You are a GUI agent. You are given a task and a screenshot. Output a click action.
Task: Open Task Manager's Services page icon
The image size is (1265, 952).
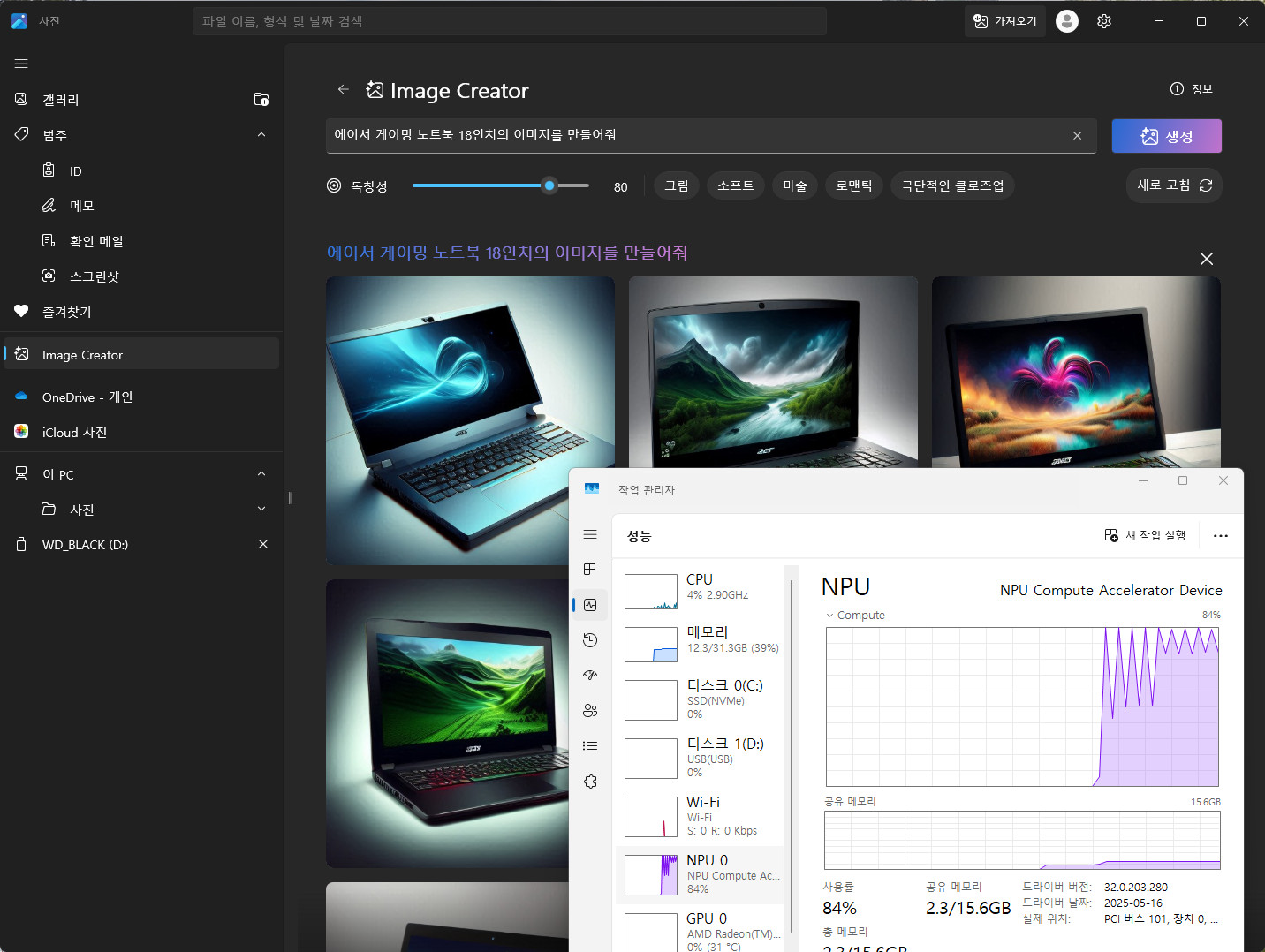(590, 782)
